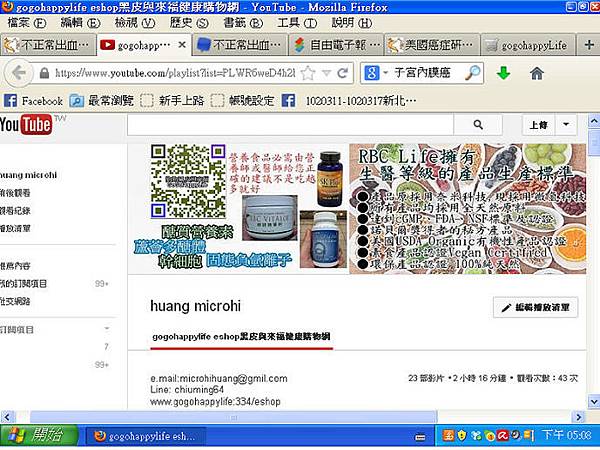This screenshot has width=600, height=450.
Task: Go to home page via house icon
Action: click(536, 73)
